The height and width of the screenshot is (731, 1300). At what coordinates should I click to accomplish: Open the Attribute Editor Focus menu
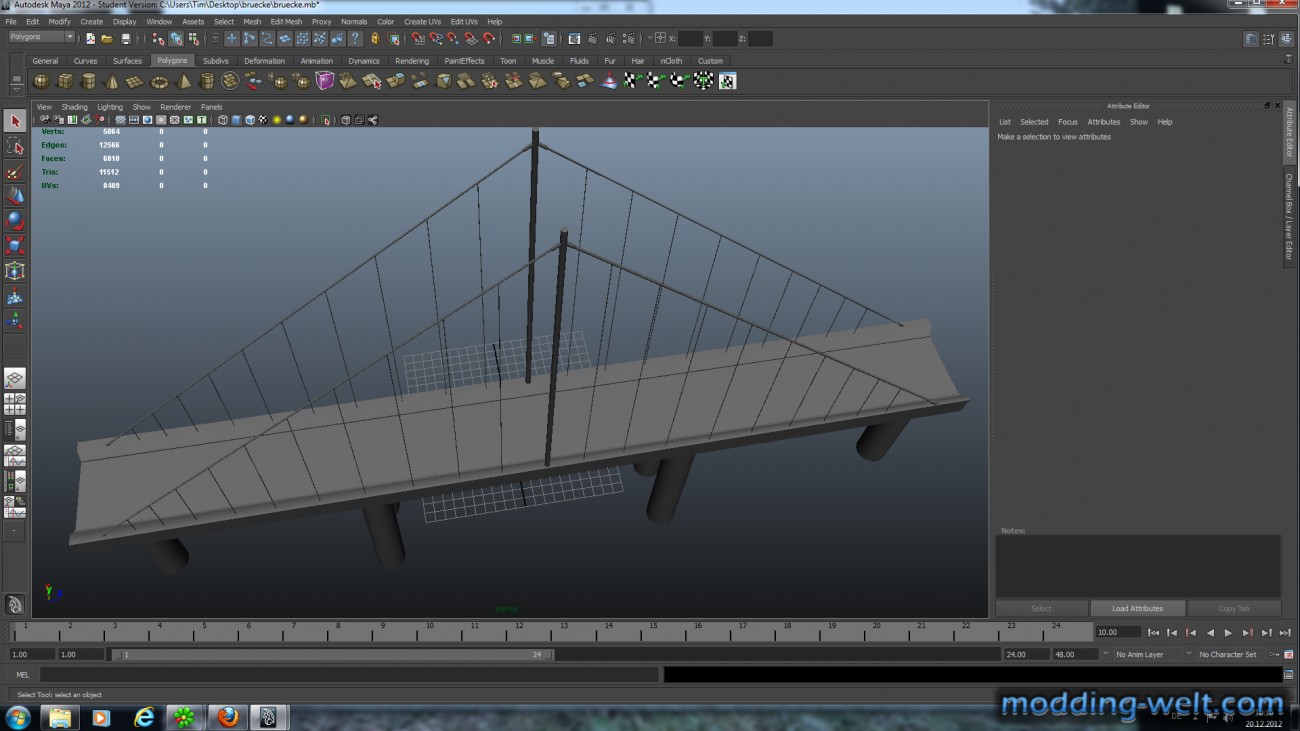pos(1068,122)
